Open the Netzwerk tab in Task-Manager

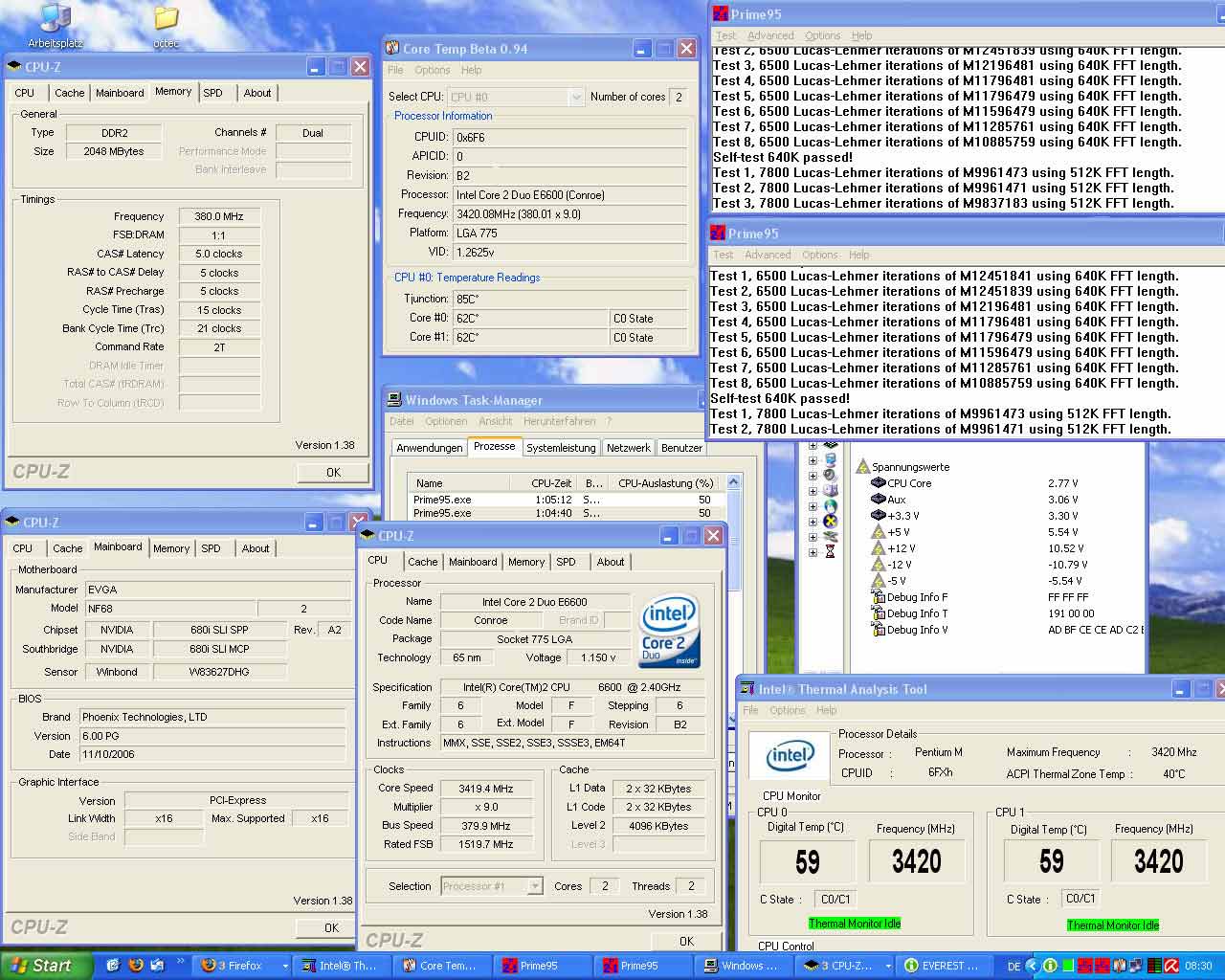pos(629,448)
